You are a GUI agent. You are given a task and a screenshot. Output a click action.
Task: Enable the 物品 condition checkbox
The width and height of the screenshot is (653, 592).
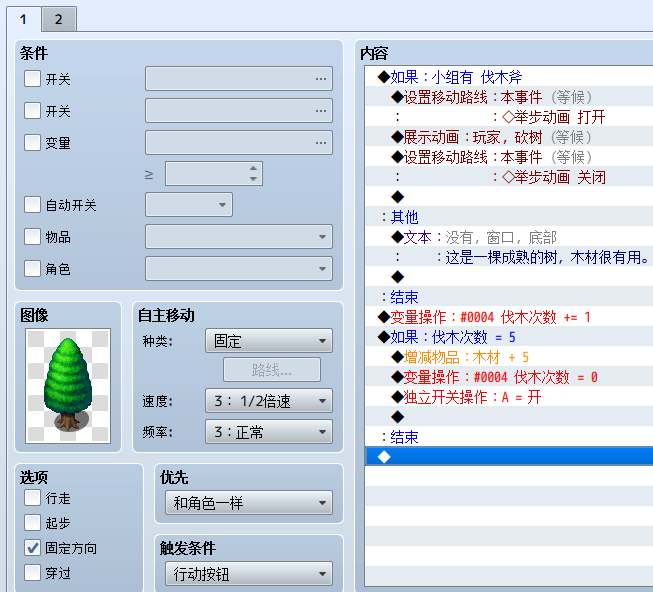point(32,236)
